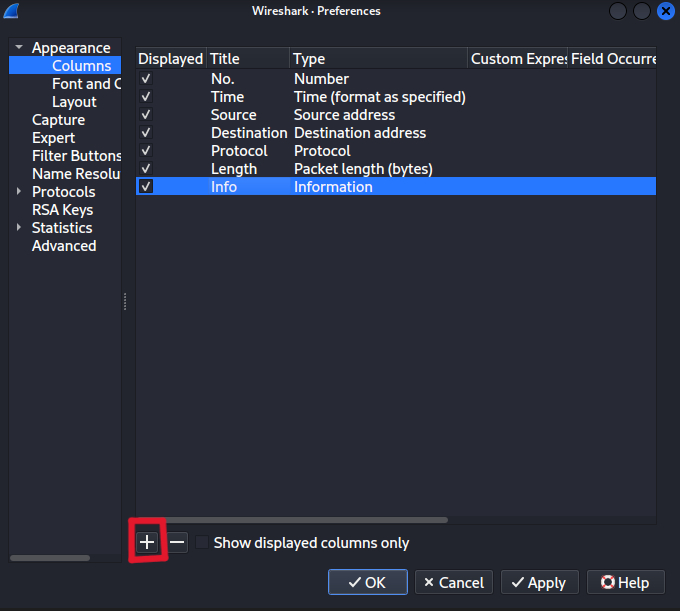The height and width of the screenshot is (611, 680).
Task: Click the Cancel button
Action: tap(454, 582)
